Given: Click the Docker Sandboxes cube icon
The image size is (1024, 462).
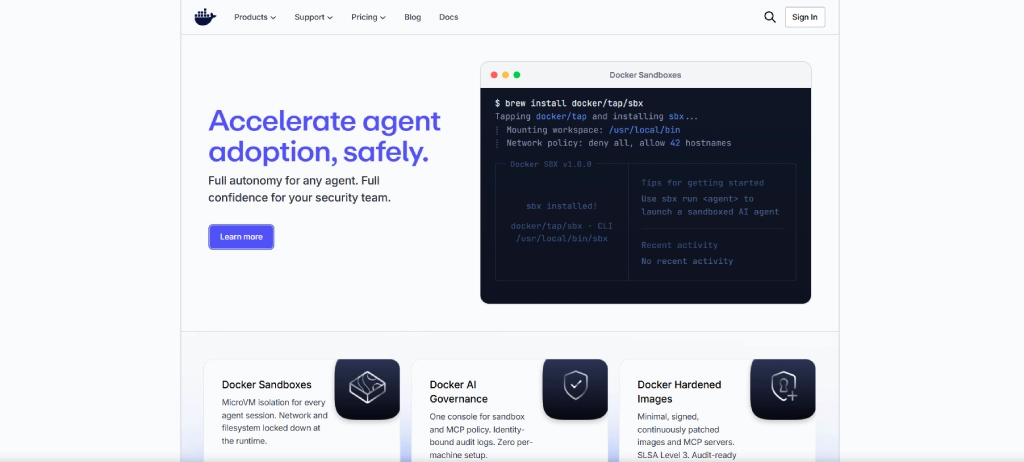Looking at the screenshot, I should pyautogui.click(x=367, y=386).
